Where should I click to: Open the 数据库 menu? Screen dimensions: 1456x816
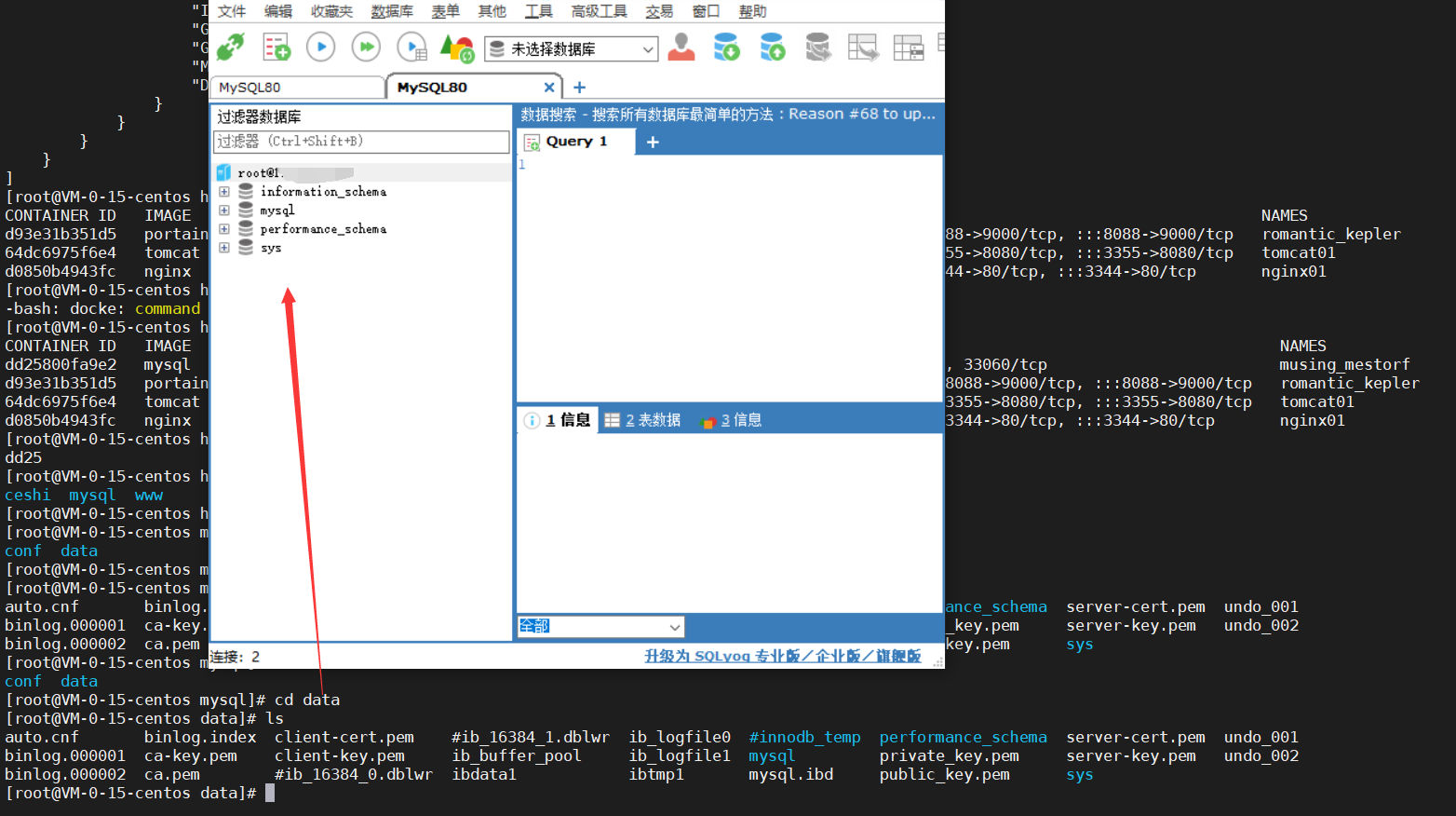click(x=392, y=11)
